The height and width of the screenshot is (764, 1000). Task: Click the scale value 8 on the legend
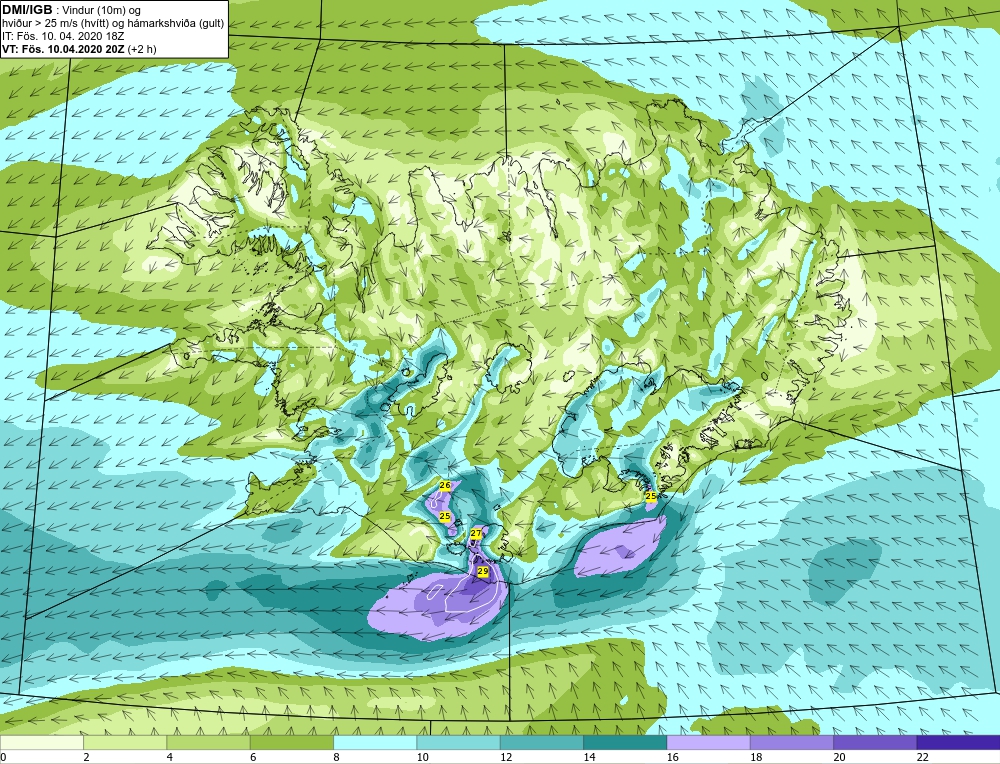pos(336,757)
